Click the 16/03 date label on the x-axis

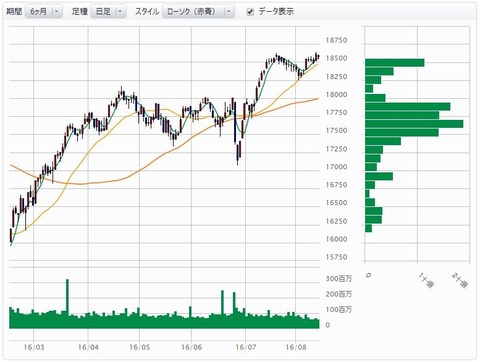click(x=34, y=347)
